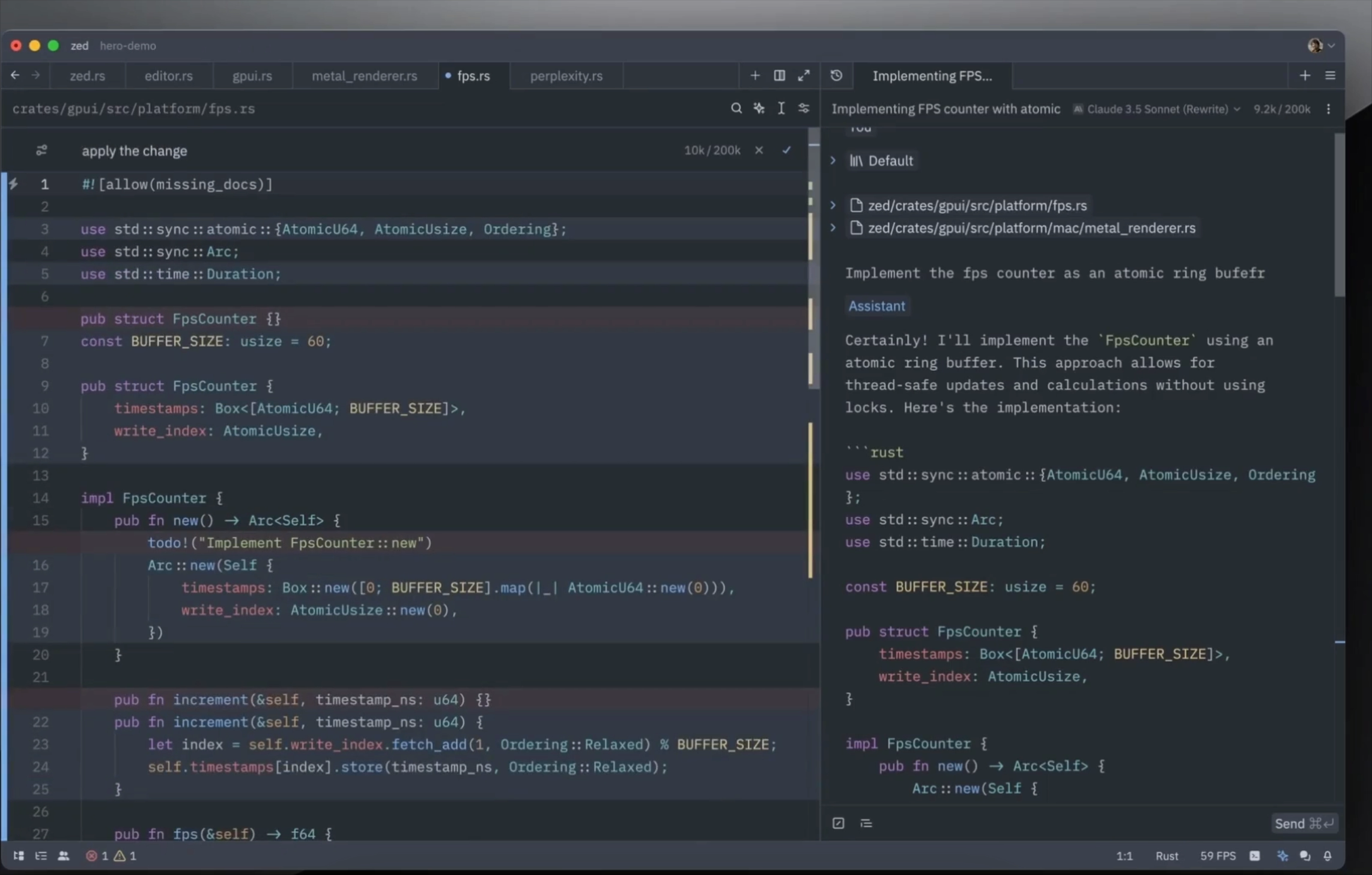
Task: Open the Rust language selector
Action: pos(1167,856)
